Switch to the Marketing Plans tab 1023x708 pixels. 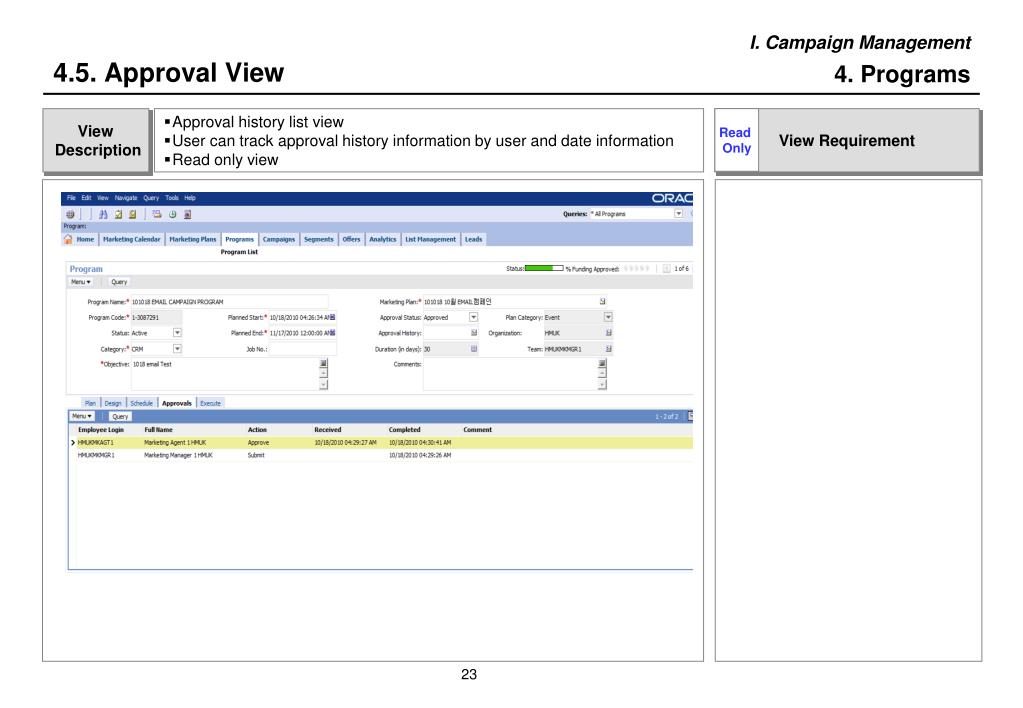pos(192,239)
